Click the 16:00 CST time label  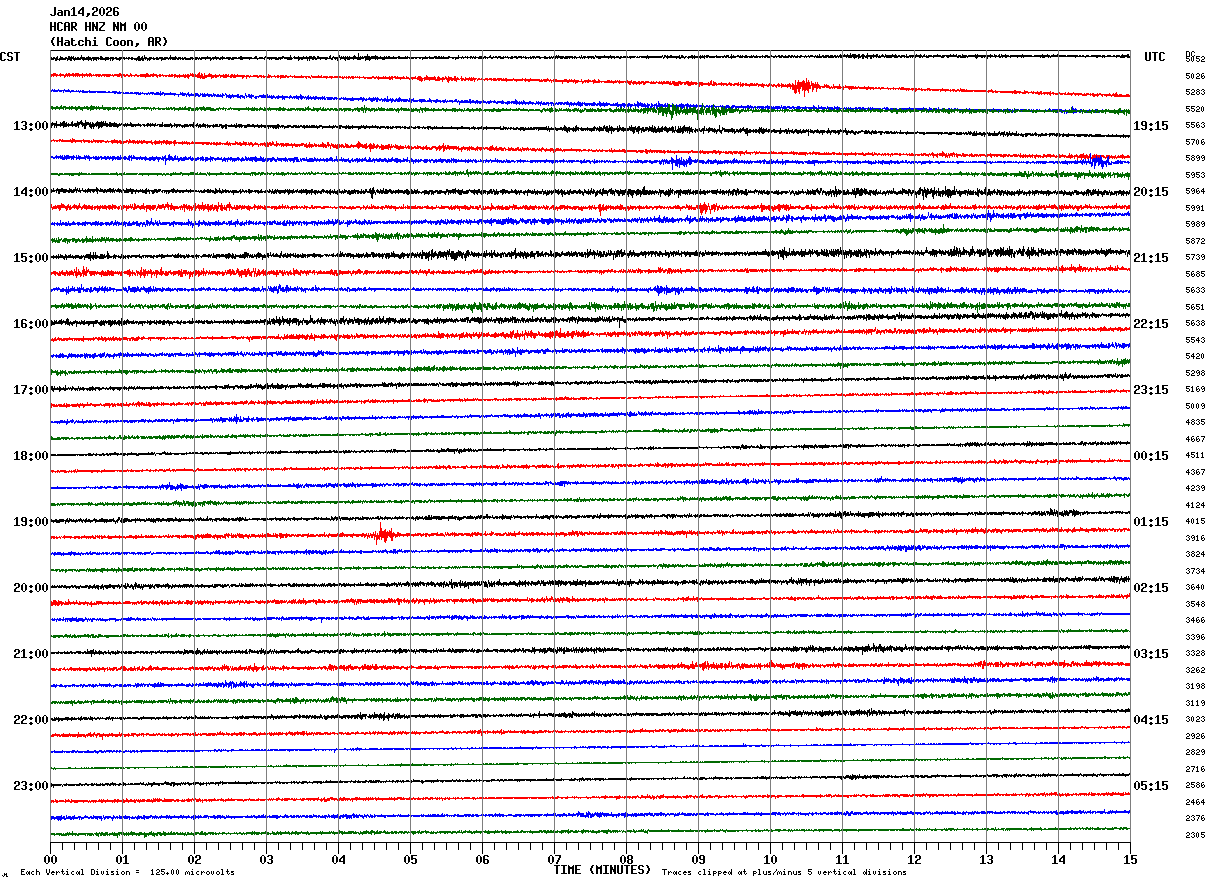(30, 324)
